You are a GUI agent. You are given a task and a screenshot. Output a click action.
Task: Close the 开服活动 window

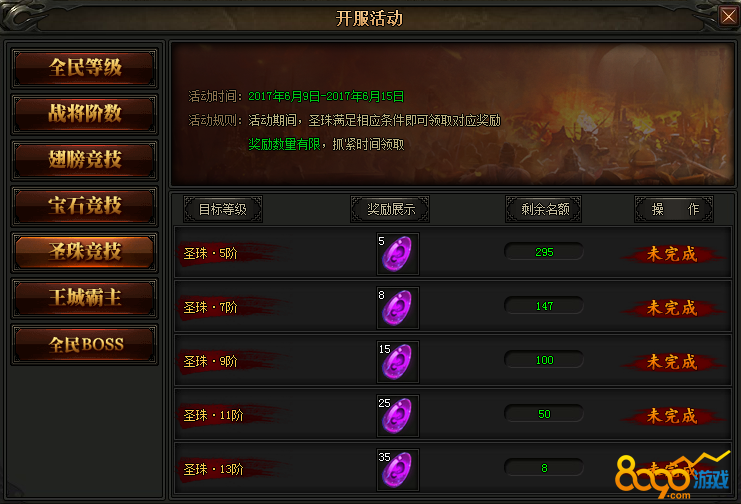tap(728, 16)
